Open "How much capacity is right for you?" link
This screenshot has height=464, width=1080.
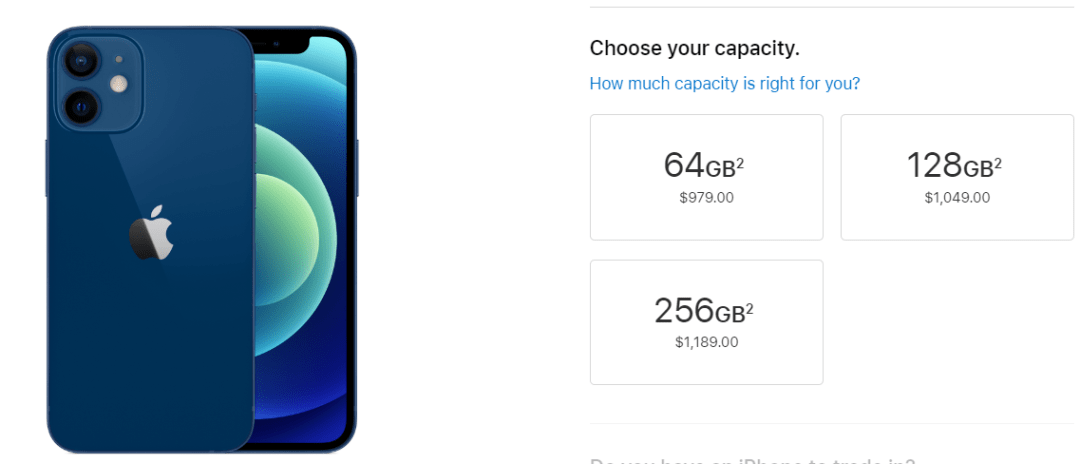pyautogui.click(x=724, y=83)
